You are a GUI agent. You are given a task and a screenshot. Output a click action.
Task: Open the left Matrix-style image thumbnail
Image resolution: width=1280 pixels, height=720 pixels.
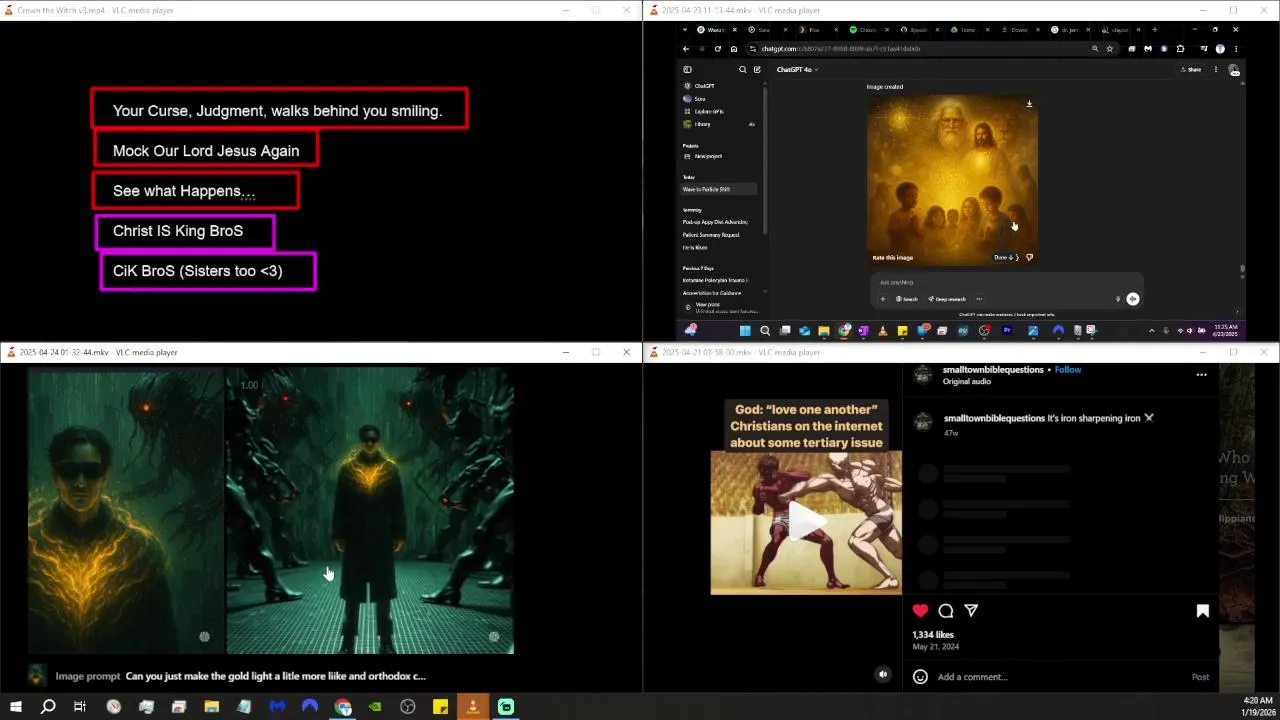tap(126, 510)
